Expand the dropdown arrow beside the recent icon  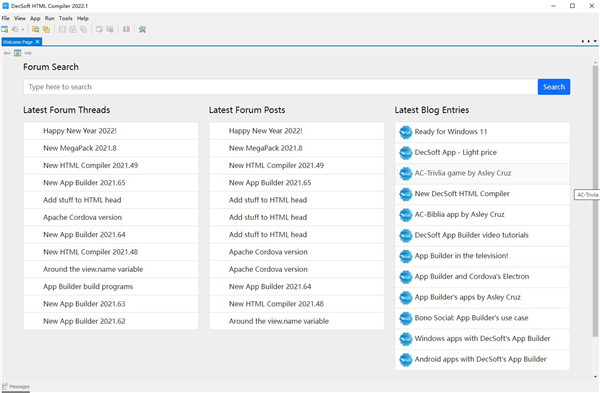point(23,29)
